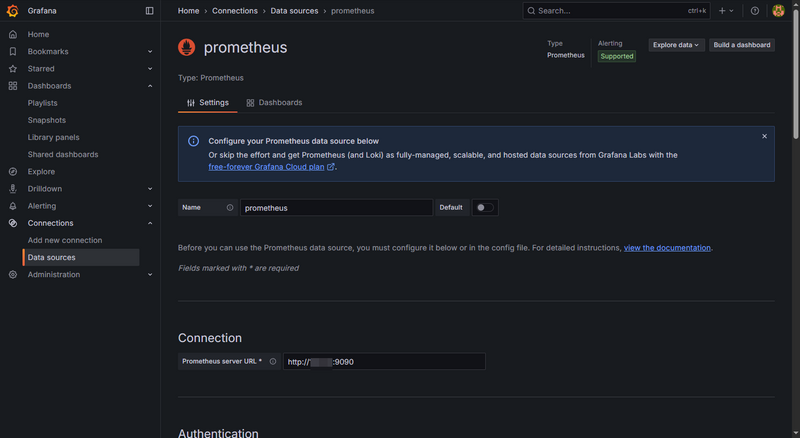
Task: Dock or undock the sidebar menu icon
Action: coord(149,11)
